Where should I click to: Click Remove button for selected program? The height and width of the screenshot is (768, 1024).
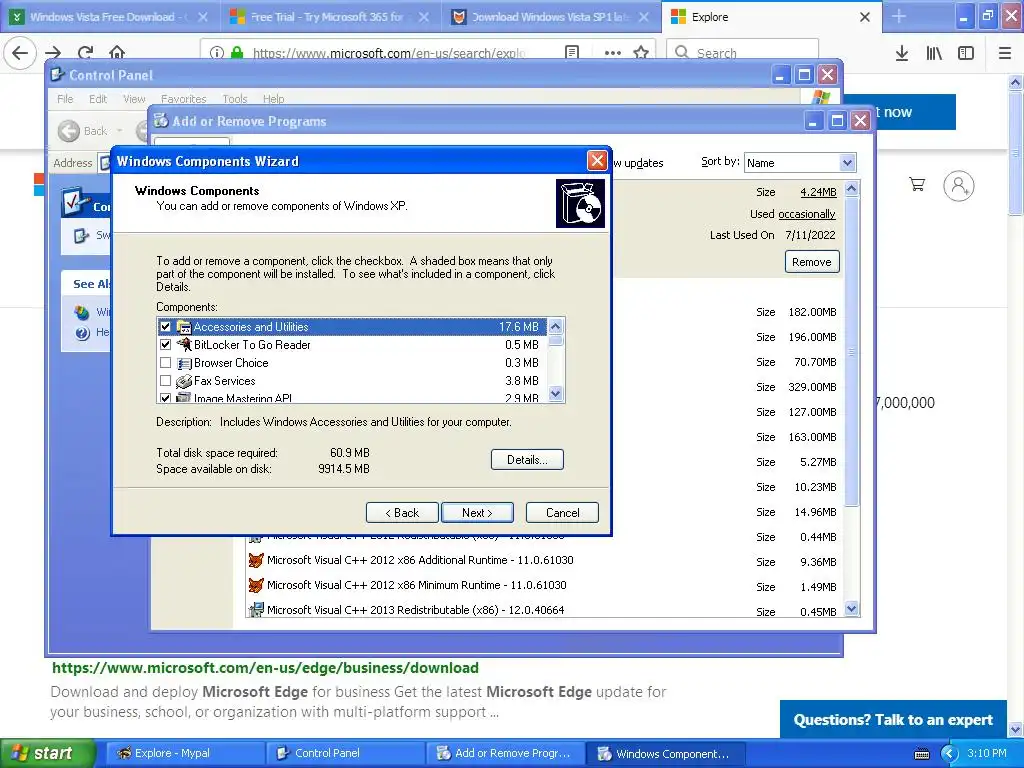tap(812, 262)
